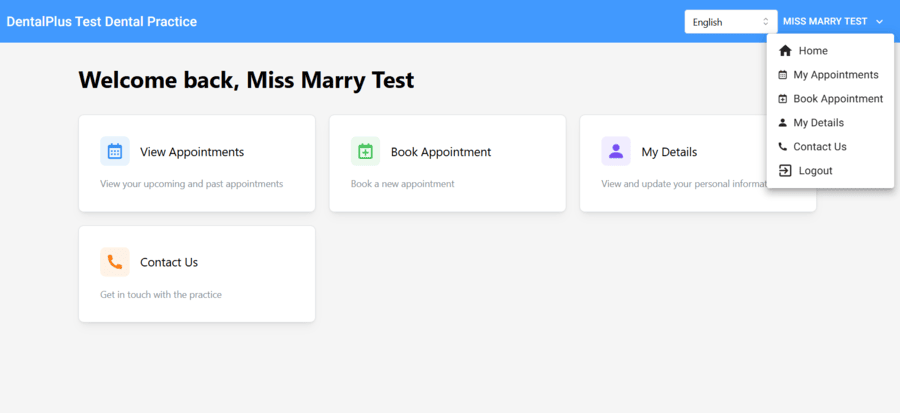Choose My Appointments in the dropdown menu

(x=835, y=75)
